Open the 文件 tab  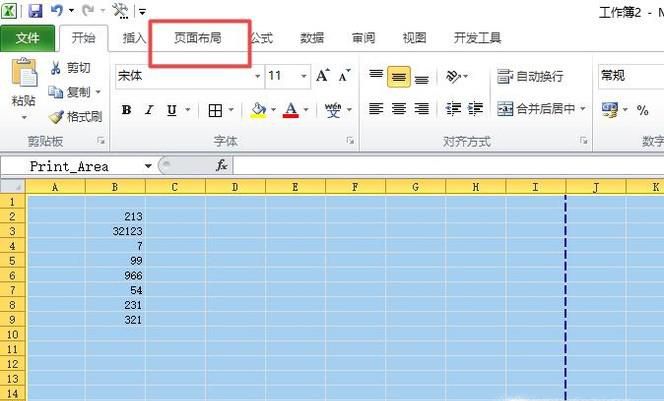pos(28,38)
